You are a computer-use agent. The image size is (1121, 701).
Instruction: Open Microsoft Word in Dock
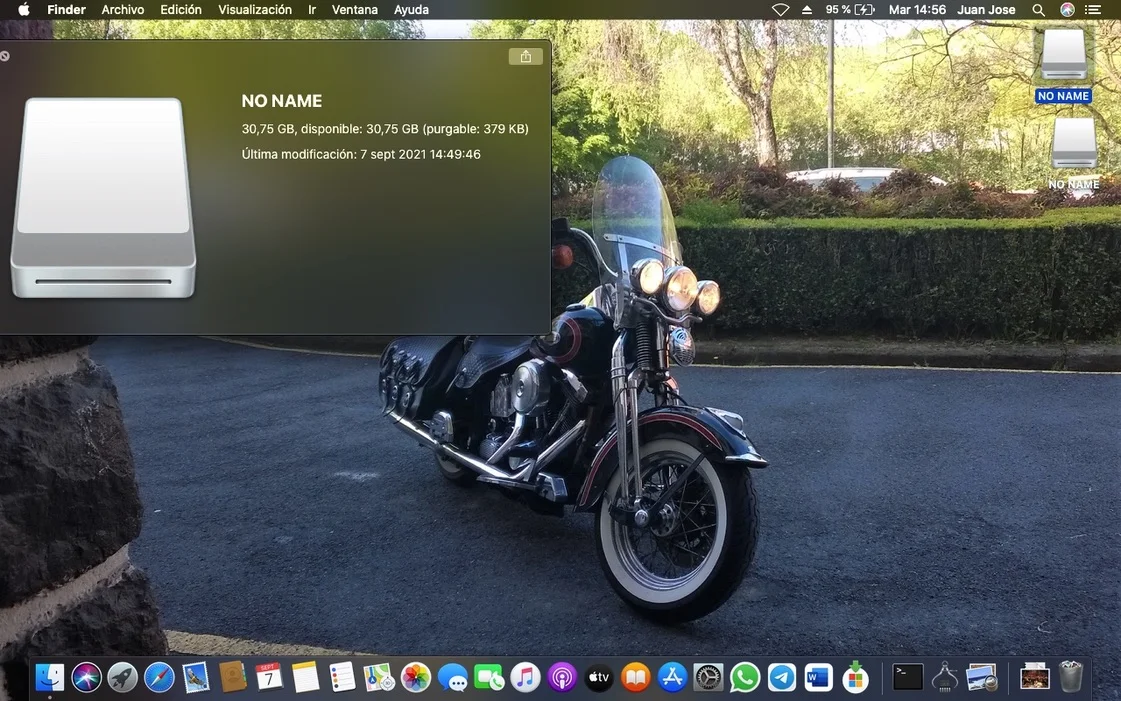pos(819,677)
